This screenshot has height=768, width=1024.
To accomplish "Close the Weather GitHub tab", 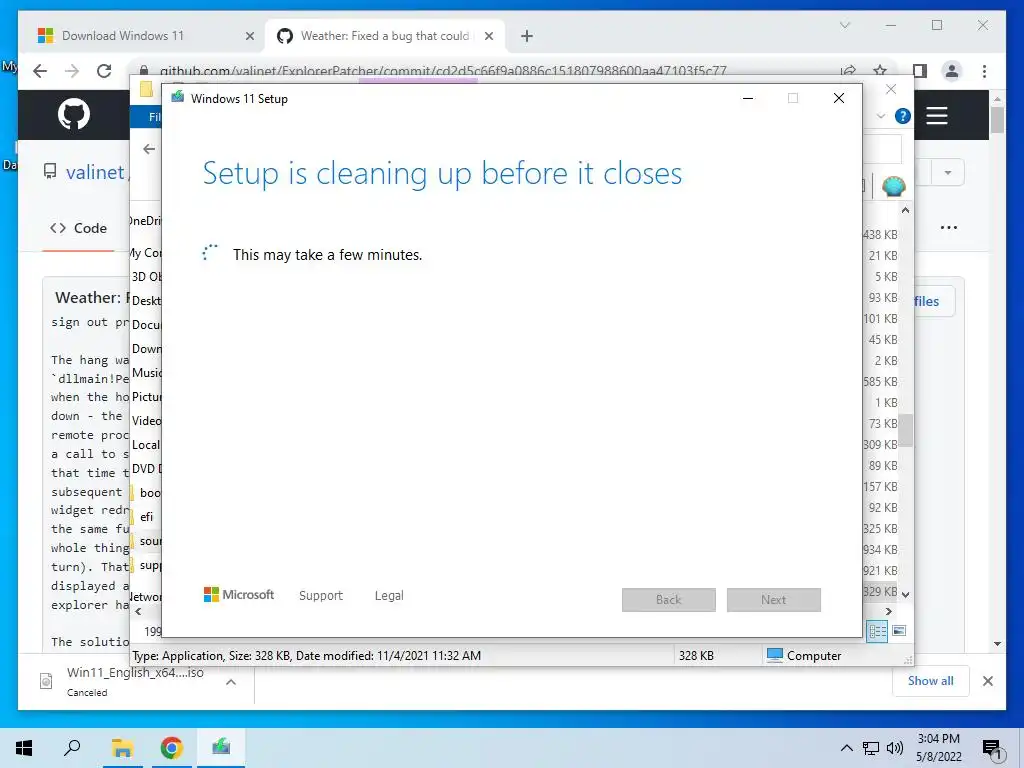I will coord(488,36).
